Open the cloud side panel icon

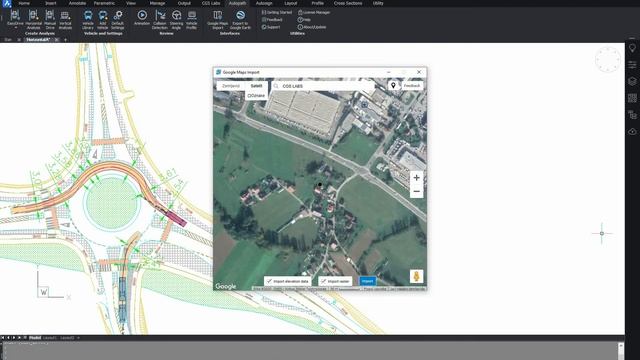click(x=632, y=131)
